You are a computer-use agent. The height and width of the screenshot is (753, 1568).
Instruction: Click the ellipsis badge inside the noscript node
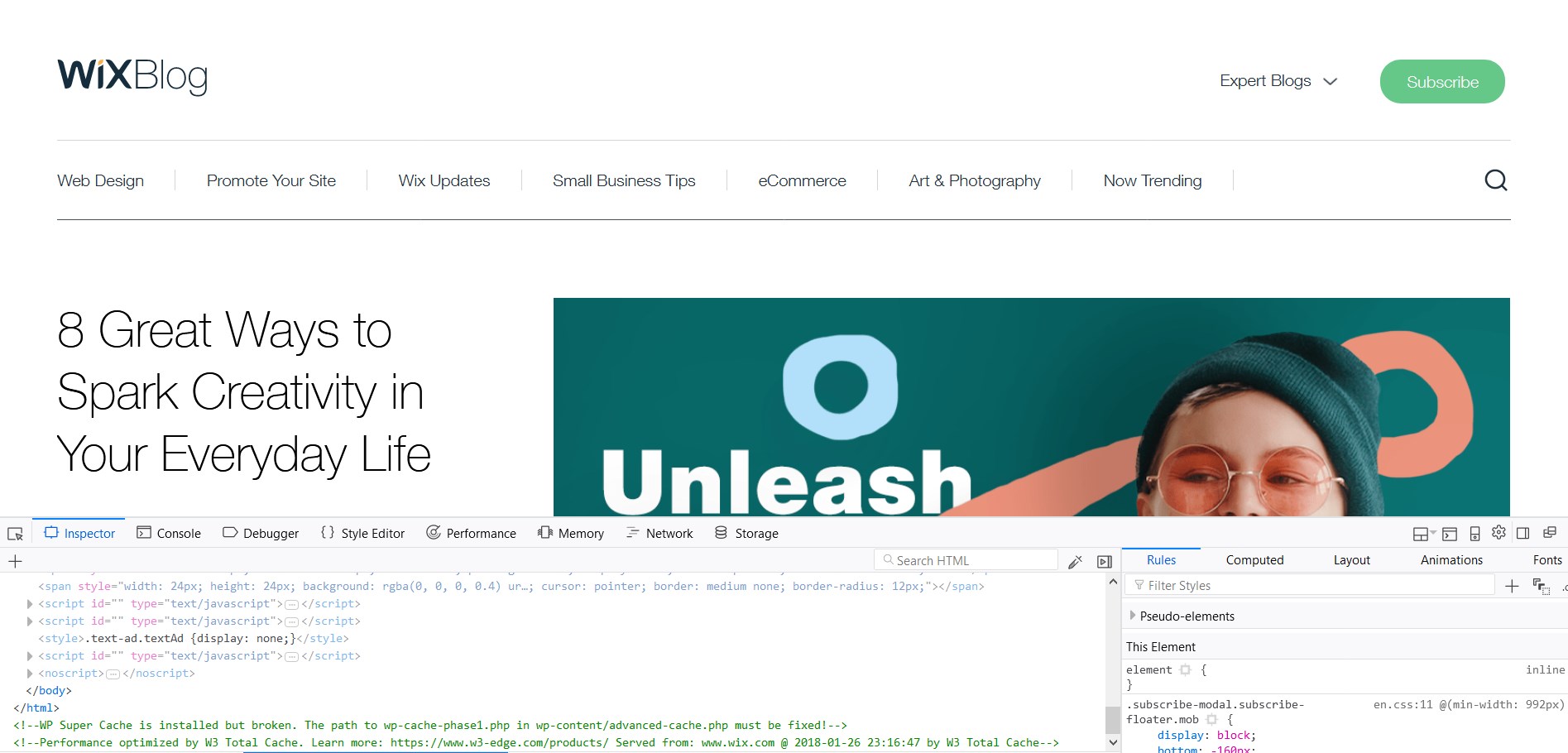pyautogui.click(x=113, y=674)
